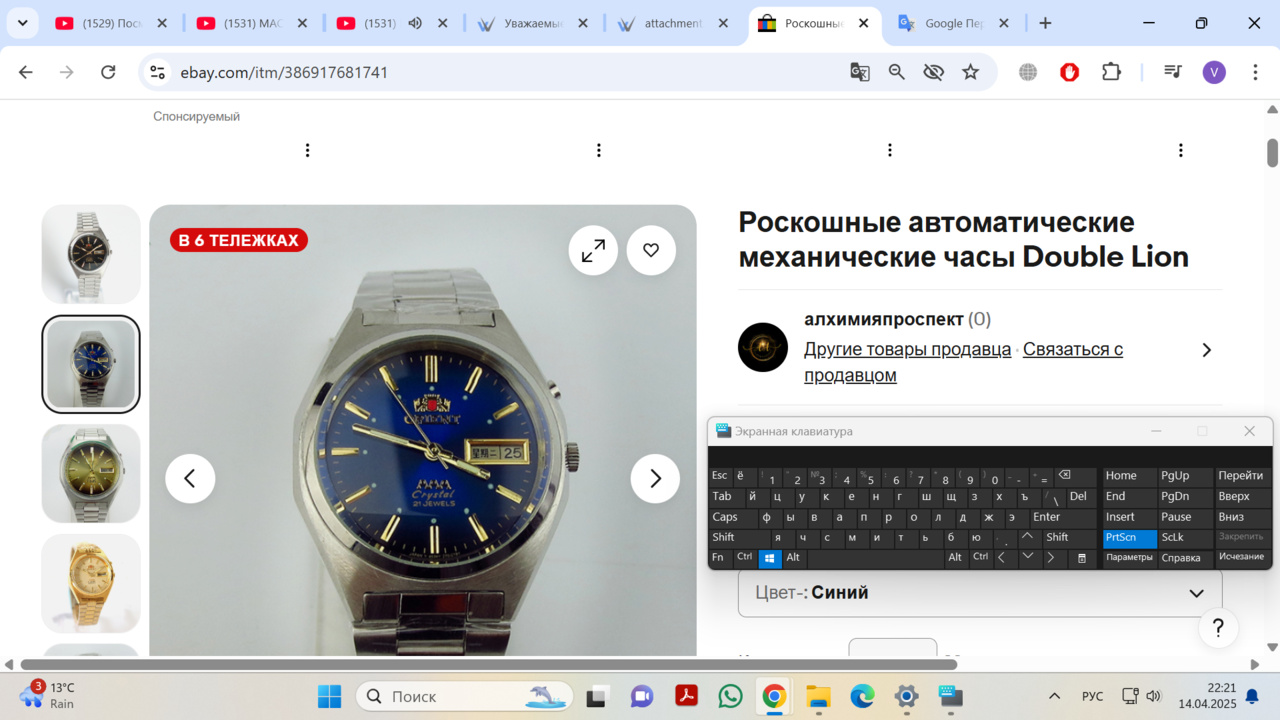Open WhatsApp from the taskbar
1280x720 pixels.
(x=731, y=696)
